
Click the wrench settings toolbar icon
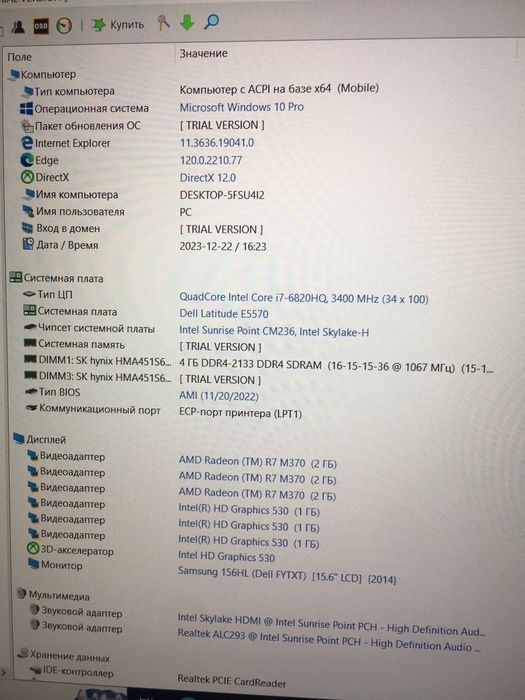coord(163,22)
